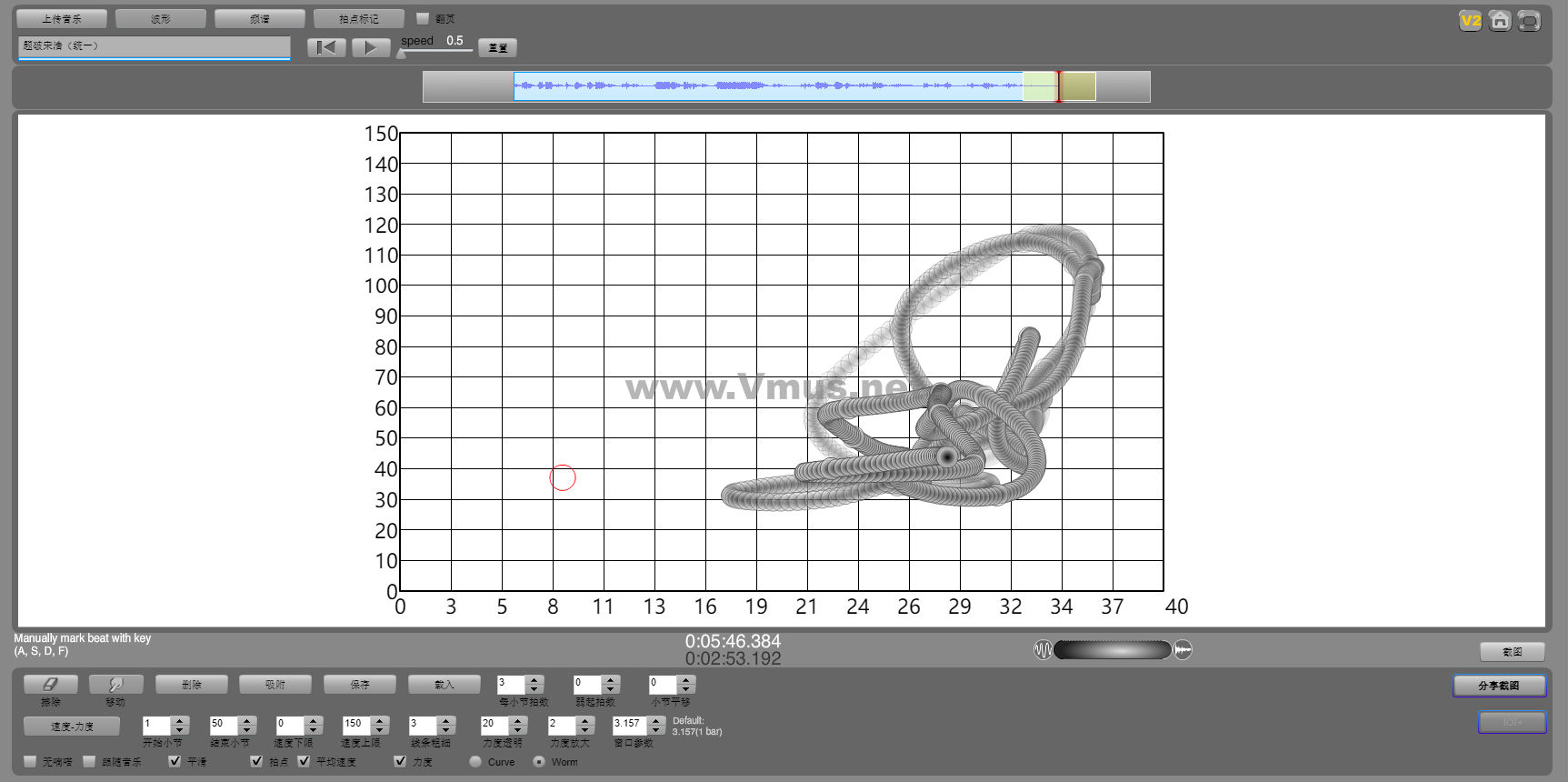The width and height of the screenshot is (1568, 782).
Task: Decrease the 结束小节 end-bar value
Action: click(x=247, y=729)
